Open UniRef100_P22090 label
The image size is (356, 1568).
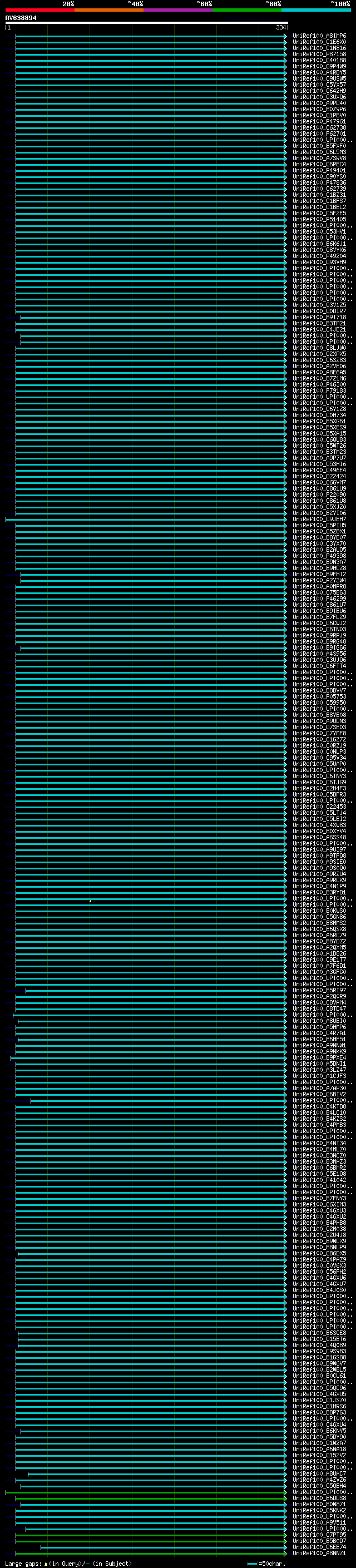[319, 495]
